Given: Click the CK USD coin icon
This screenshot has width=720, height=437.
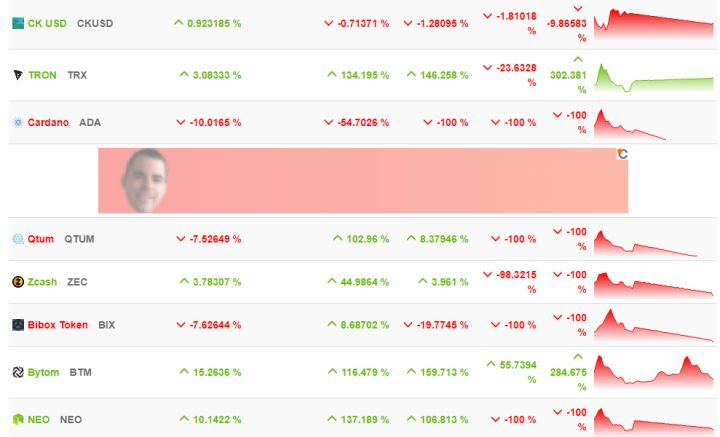Looking at the screenshot, I should (17, 22).
